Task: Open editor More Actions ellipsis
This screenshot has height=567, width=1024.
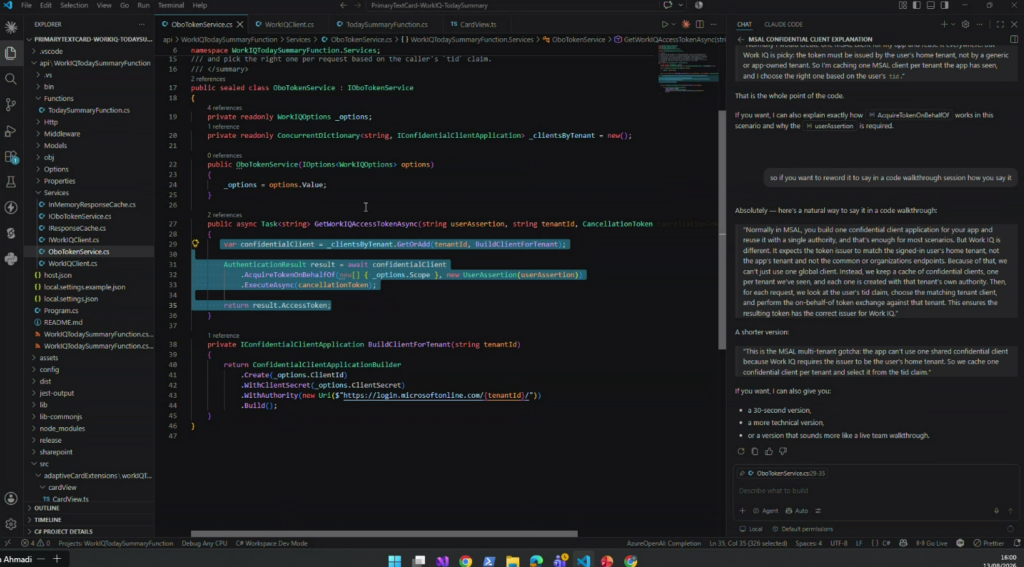Action: pyautogui.click(x=713, y=24)
